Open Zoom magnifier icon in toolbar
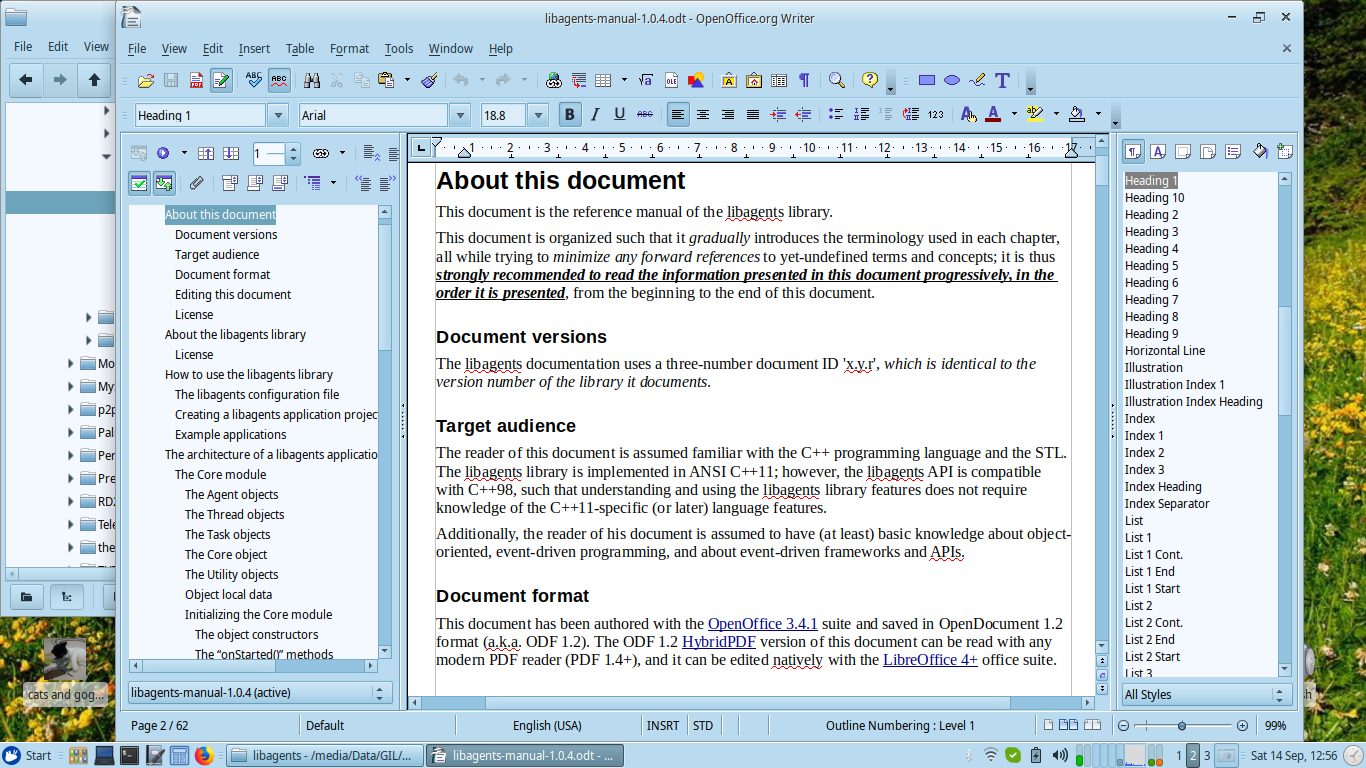This screenshot has width=1366, height=768. tap(836, 81)
